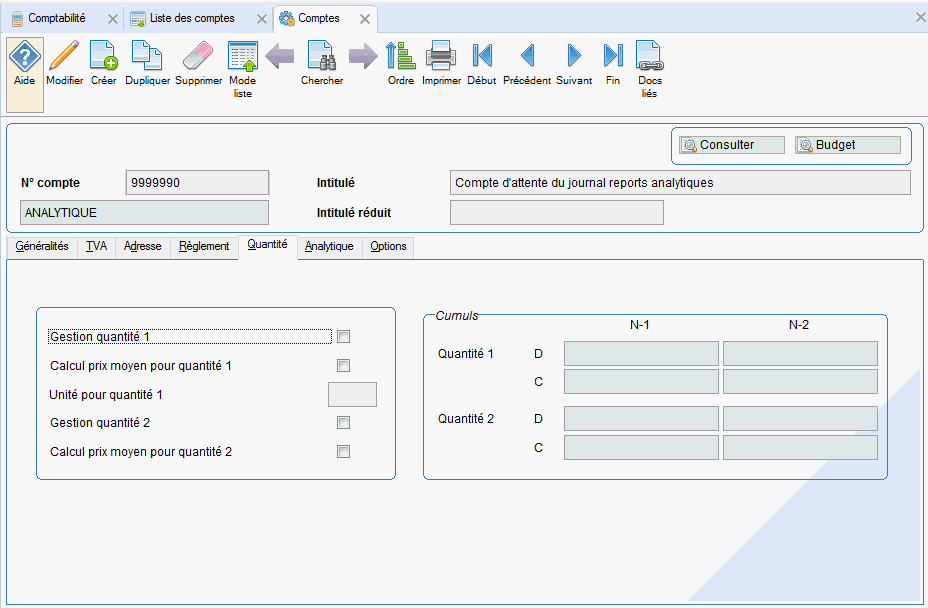Jump to last record with Fin

(613, 64)
